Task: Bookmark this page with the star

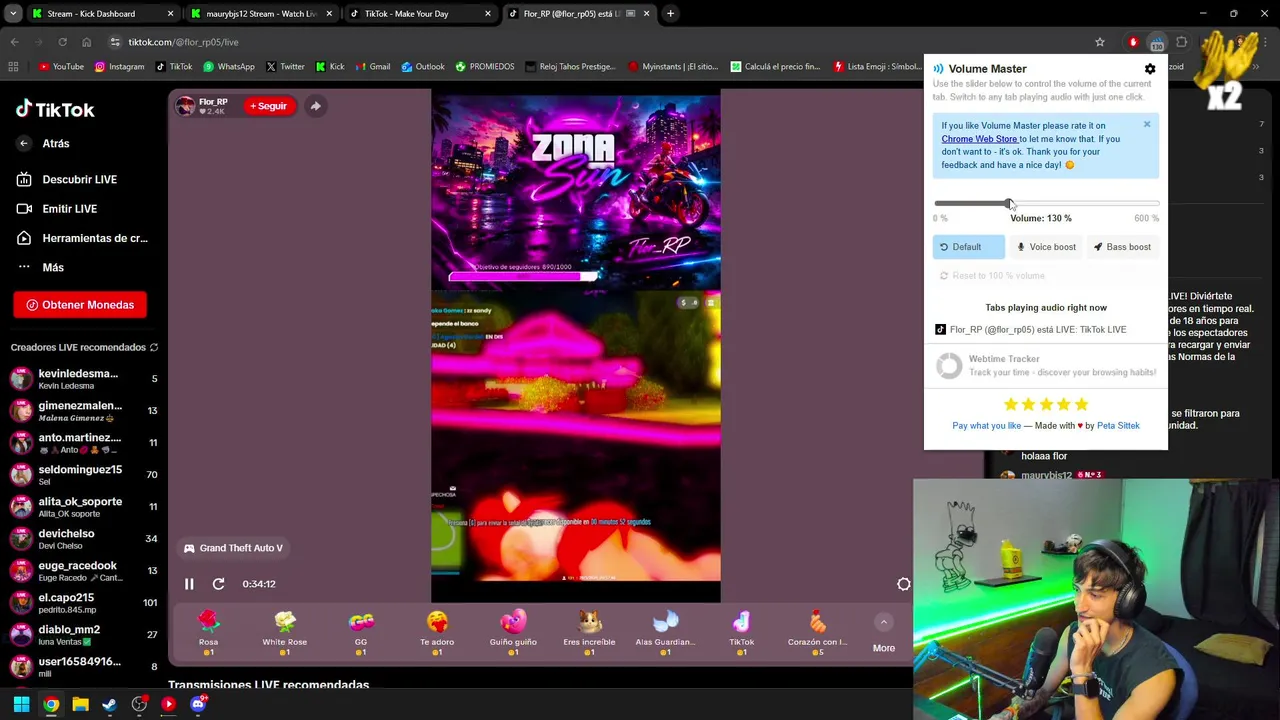Action: click(x=1100, y=42)
